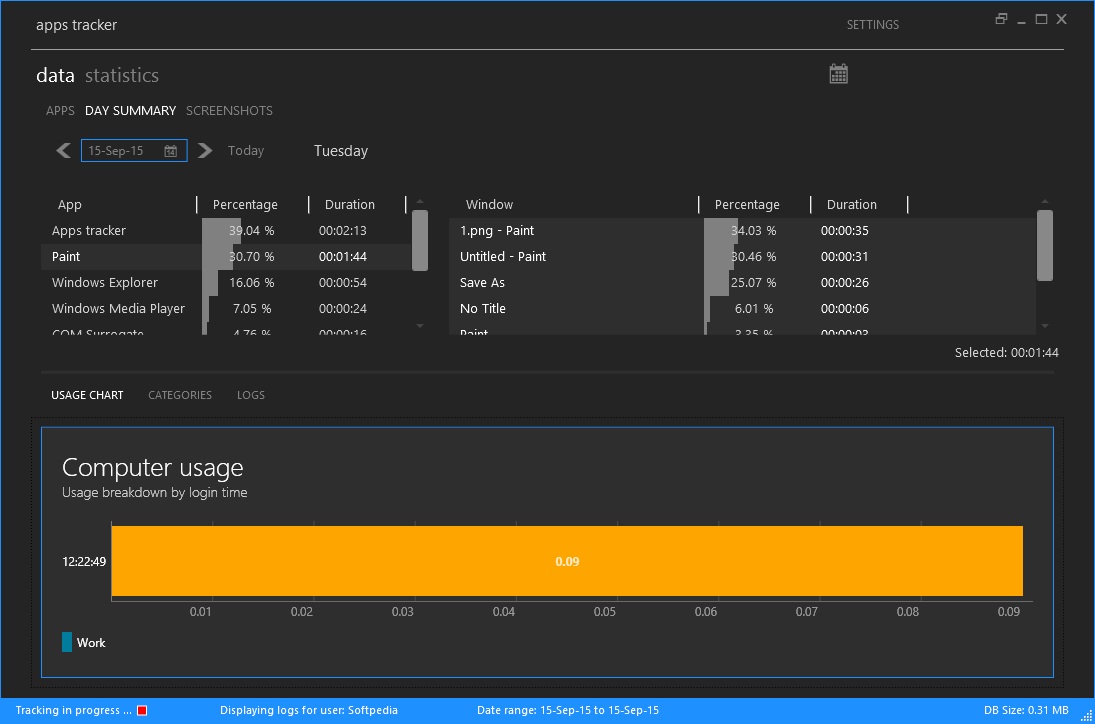Switch to the statistics view
Image resolution: width=1095 pixels, height=724 pixels.
[x=122, y=75]
